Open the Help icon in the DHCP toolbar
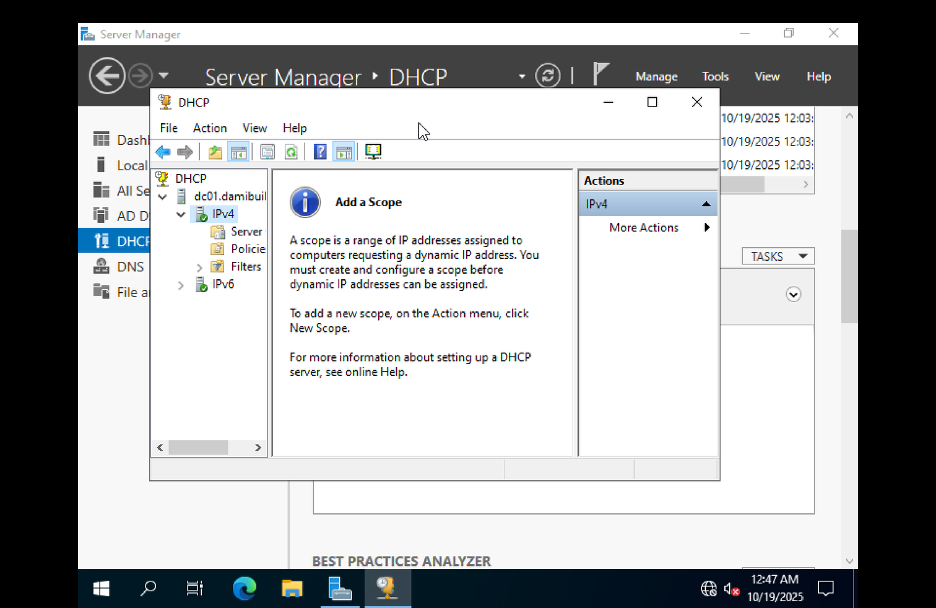This screenshot has height=608, width=936. pos(320,151)
